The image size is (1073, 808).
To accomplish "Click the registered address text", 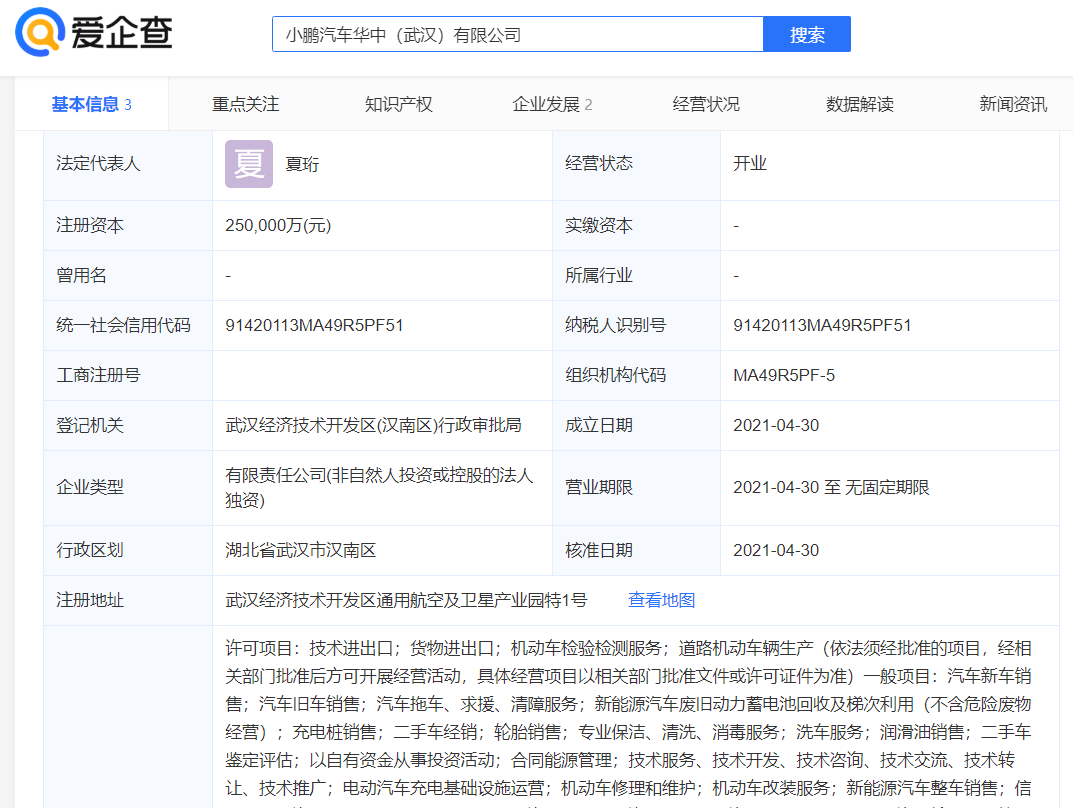I will 406,600.
